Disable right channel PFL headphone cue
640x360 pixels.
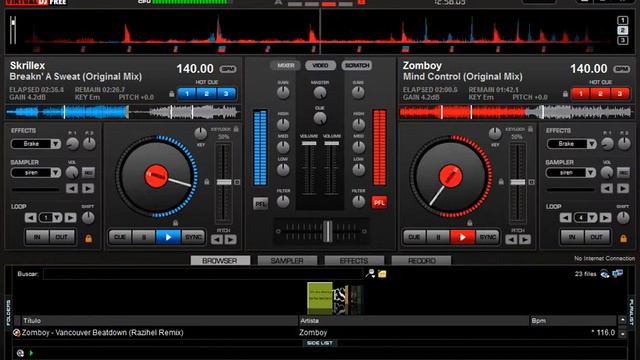coord(379,202)
